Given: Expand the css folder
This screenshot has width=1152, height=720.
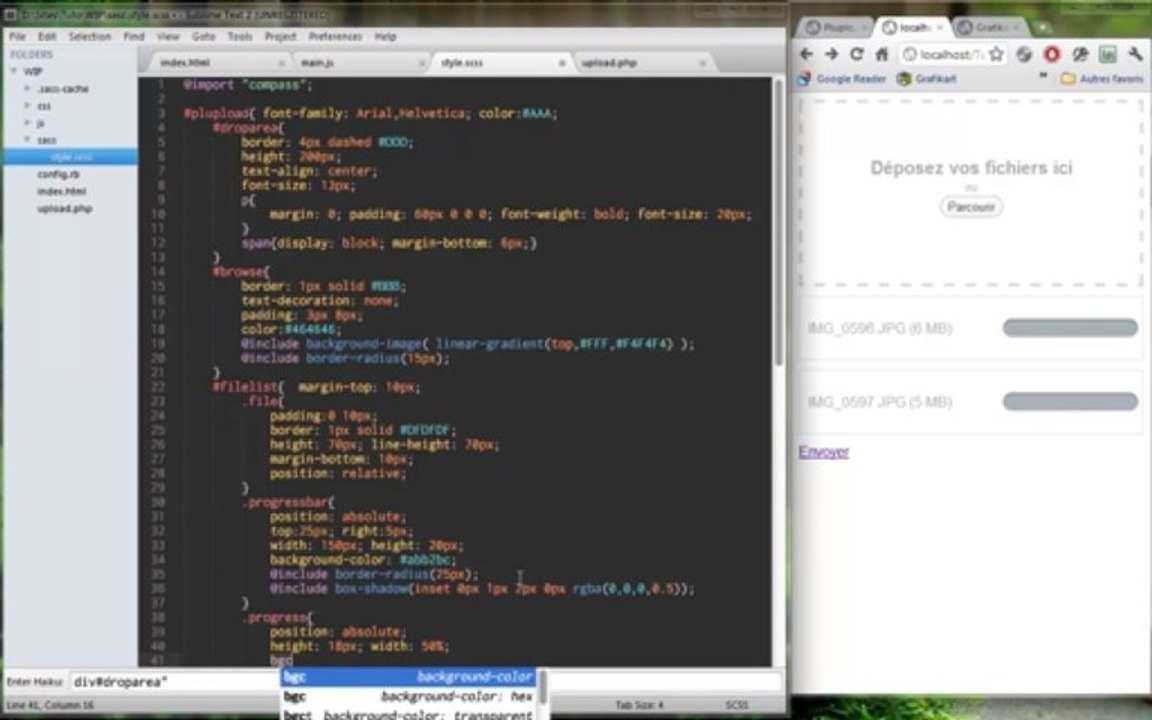Looking at the screenshot, I should pyautogui.click(x=27, y=106).
